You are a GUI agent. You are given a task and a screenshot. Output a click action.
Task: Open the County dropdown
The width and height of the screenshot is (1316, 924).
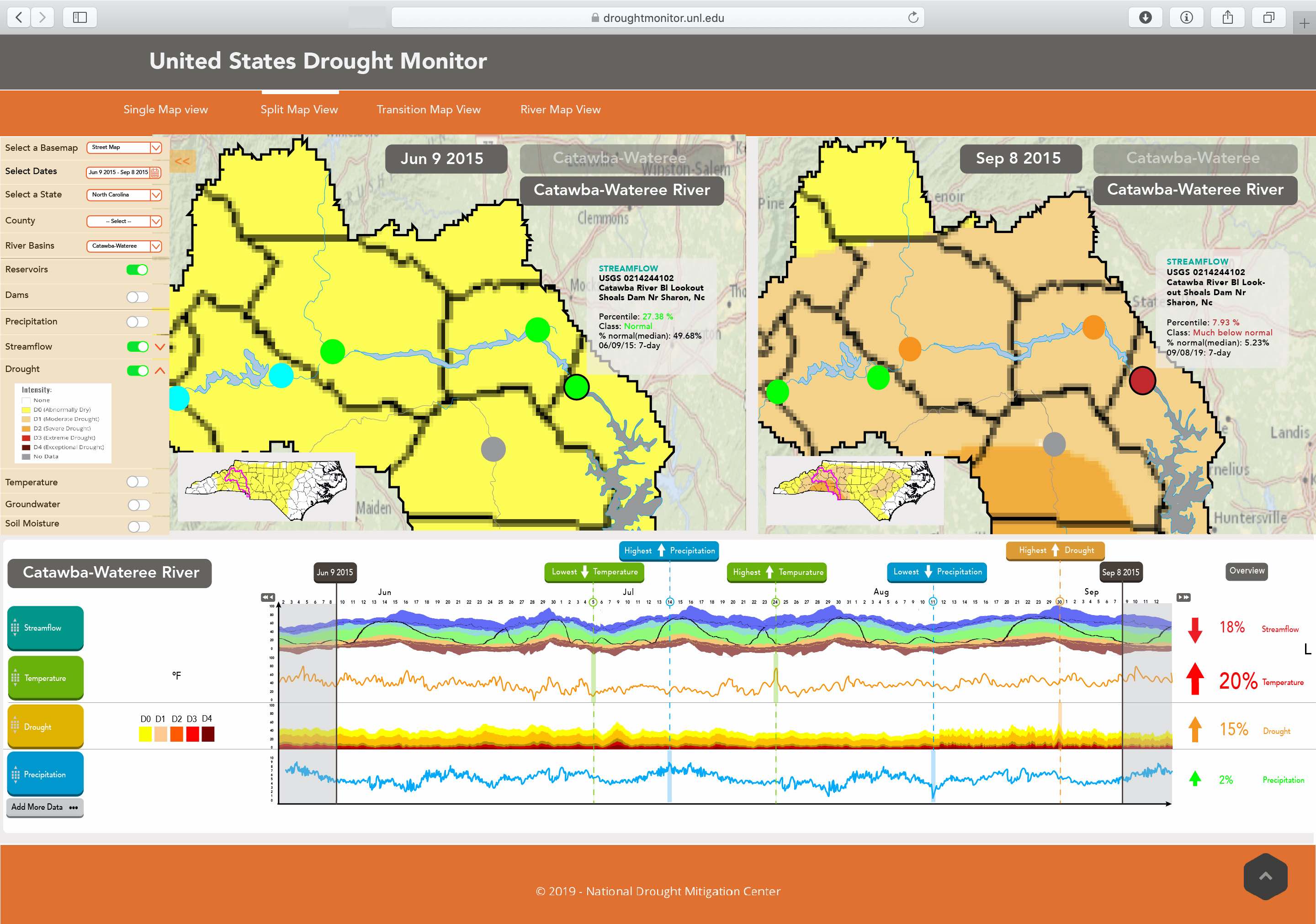click(124, 221)
